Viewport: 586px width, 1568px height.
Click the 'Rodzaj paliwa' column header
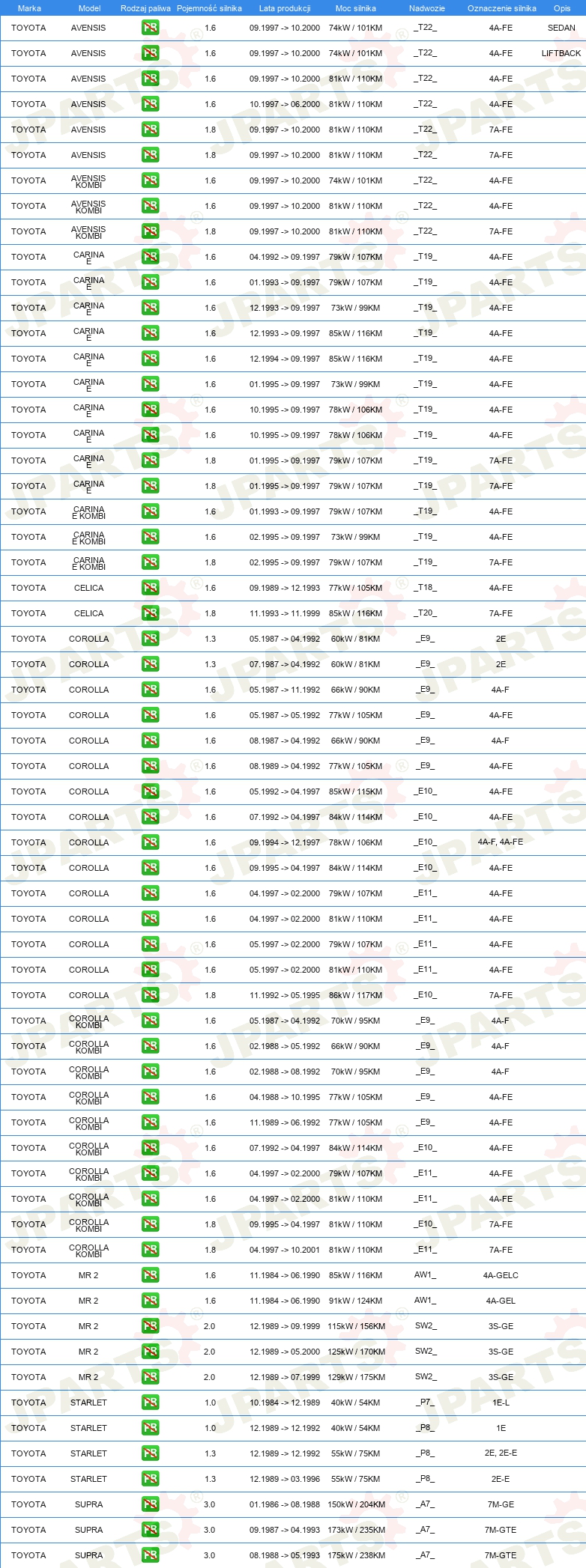pyautogui.click(x=145, y=8)
